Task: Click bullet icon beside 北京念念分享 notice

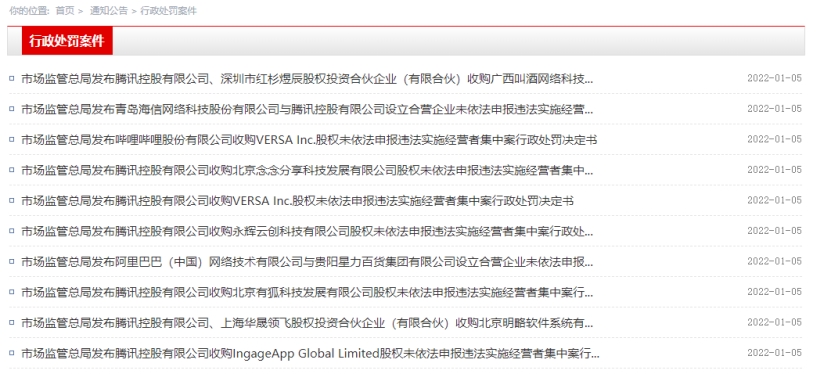Action: [12, 170]
